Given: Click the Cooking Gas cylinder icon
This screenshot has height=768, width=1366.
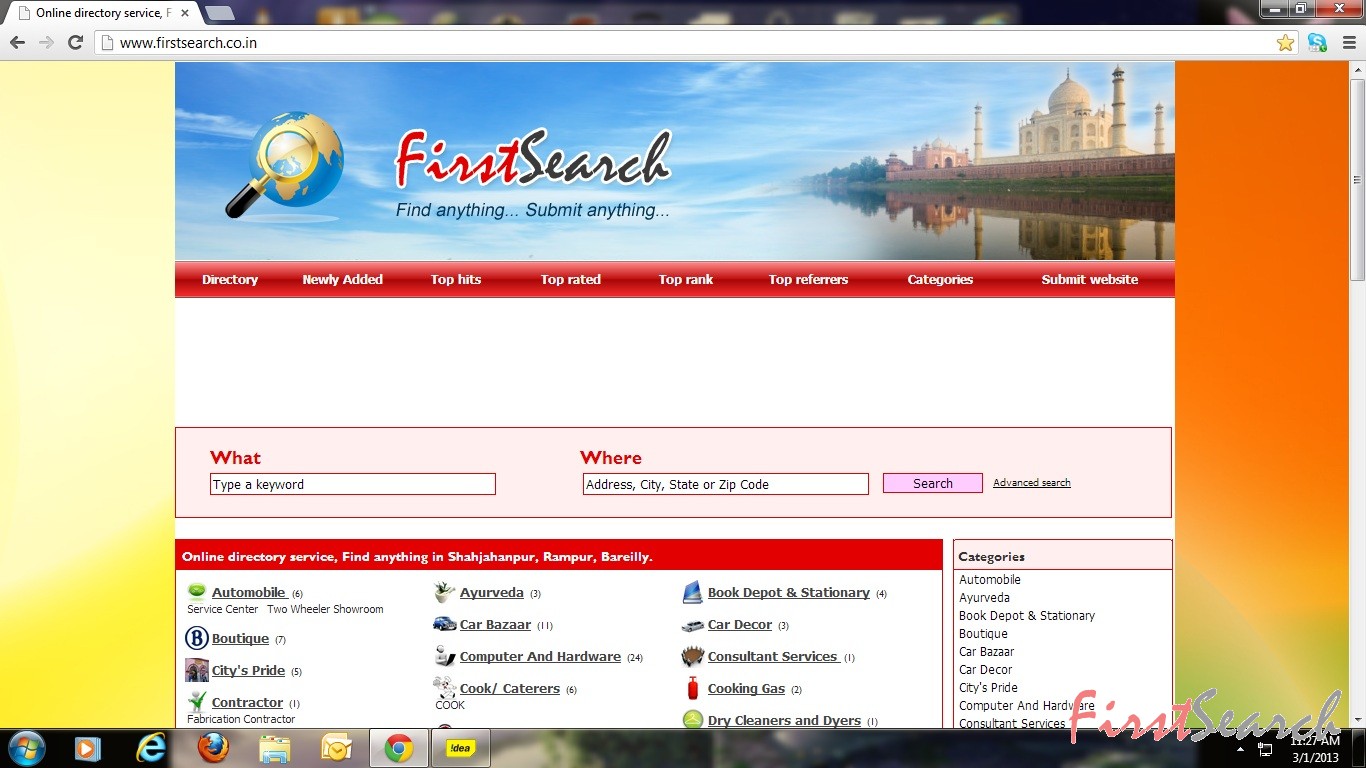Looking at the screenshot, I should tap(693, 688).
